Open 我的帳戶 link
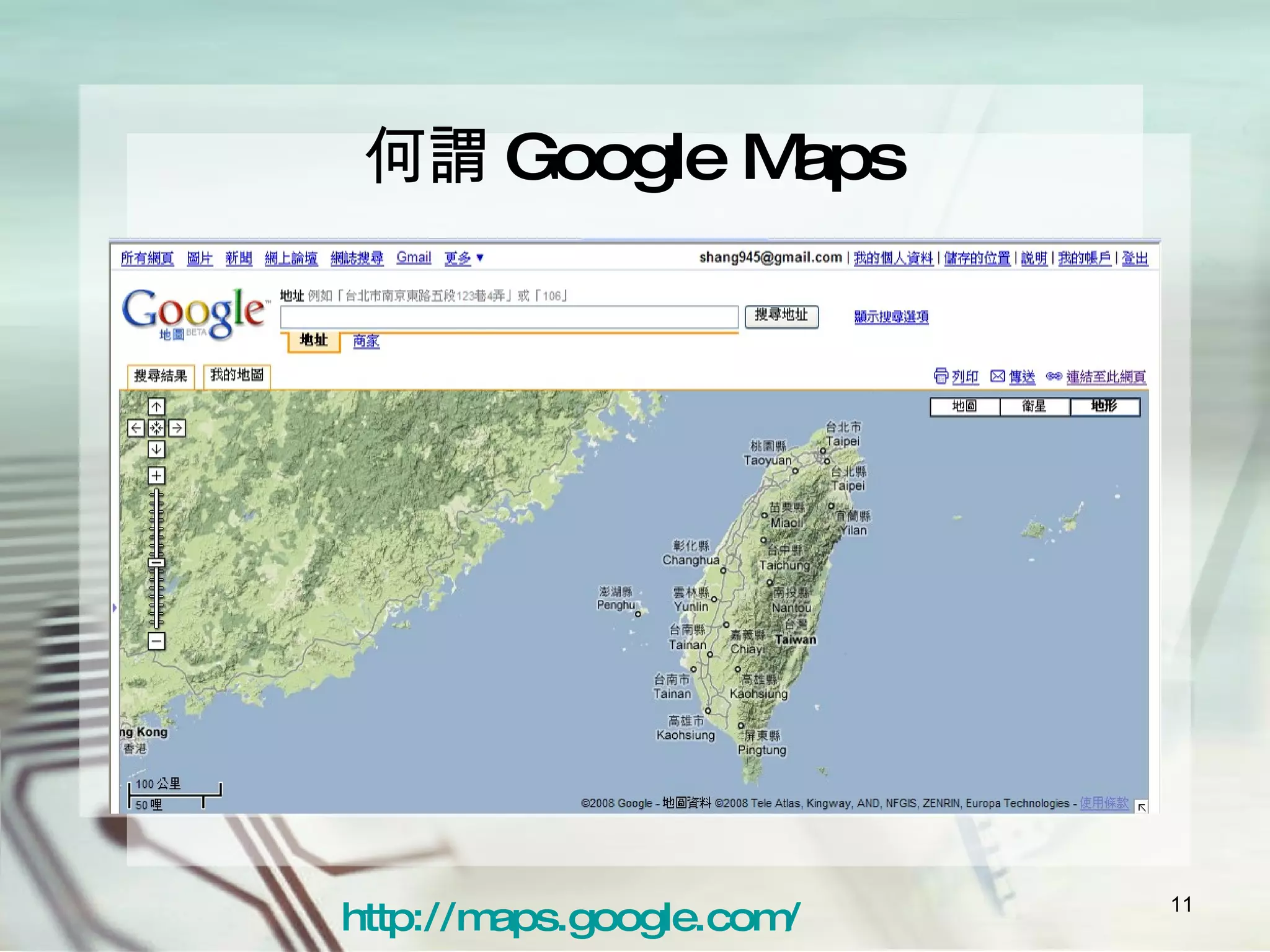1270x952 pixels. click(1085, 258)
